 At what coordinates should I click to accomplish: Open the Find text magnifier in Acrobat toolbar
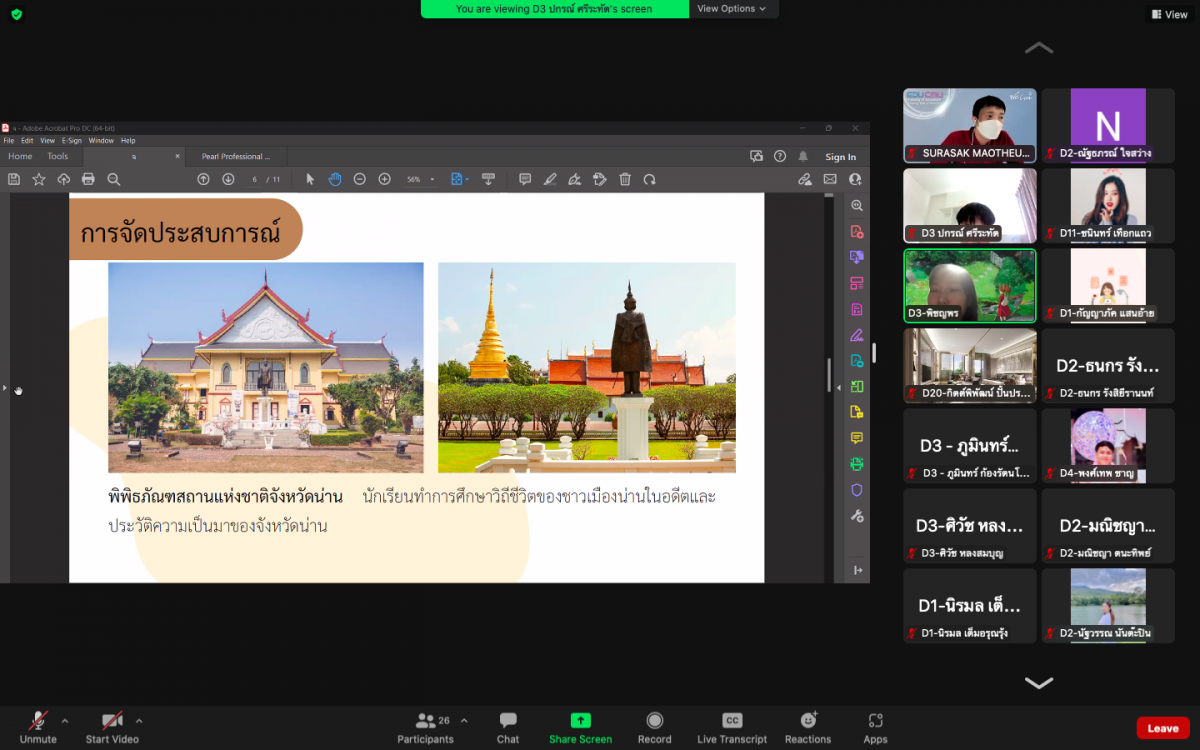[x=114, y=179]
